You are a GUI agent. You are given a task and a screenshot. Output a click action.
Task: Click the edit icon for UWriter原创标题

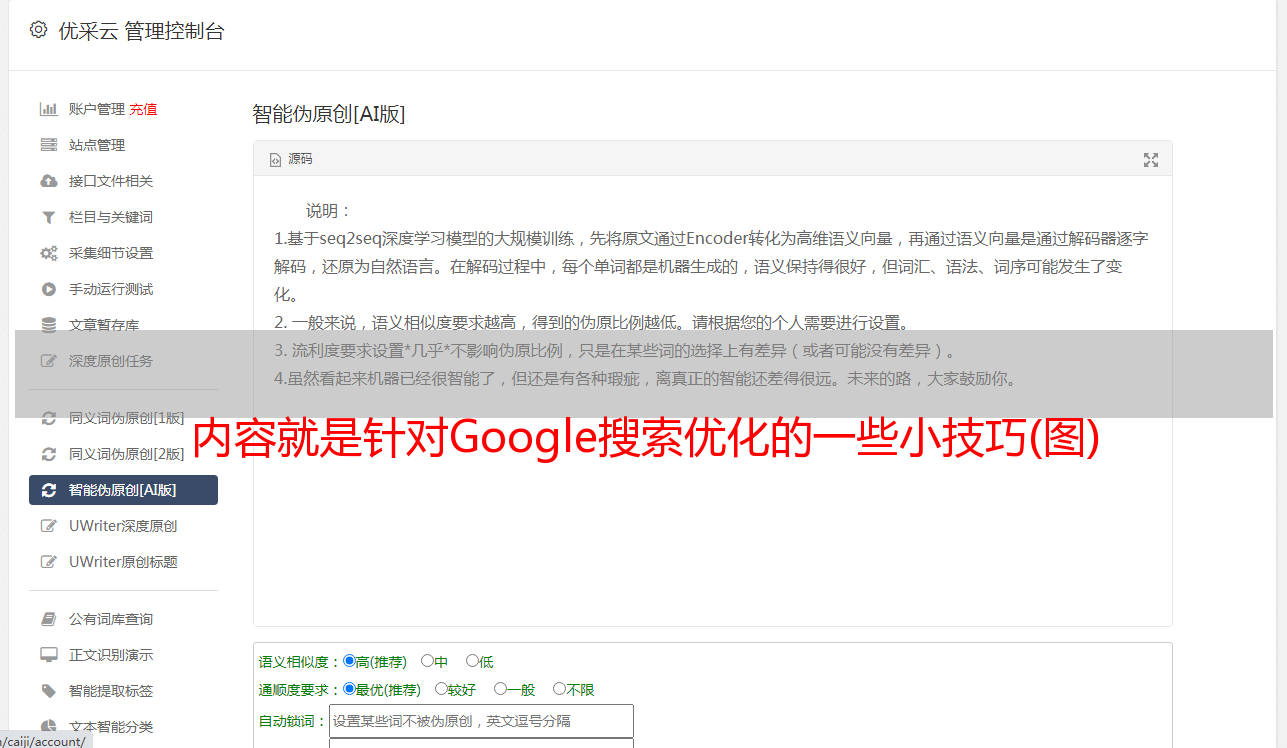(48, 562)
